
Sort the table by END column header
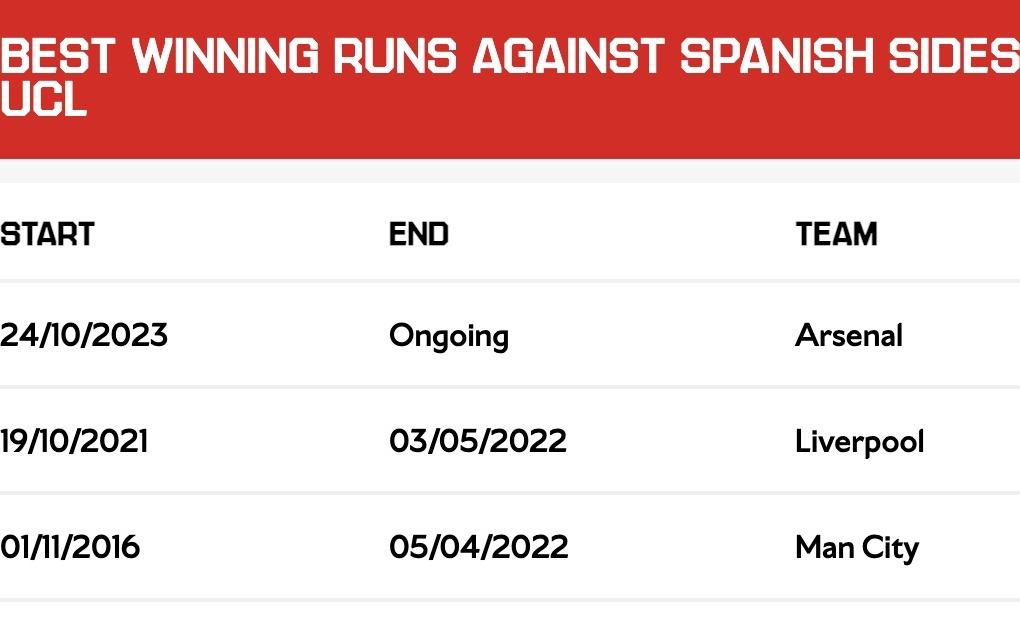pos(418,234)
